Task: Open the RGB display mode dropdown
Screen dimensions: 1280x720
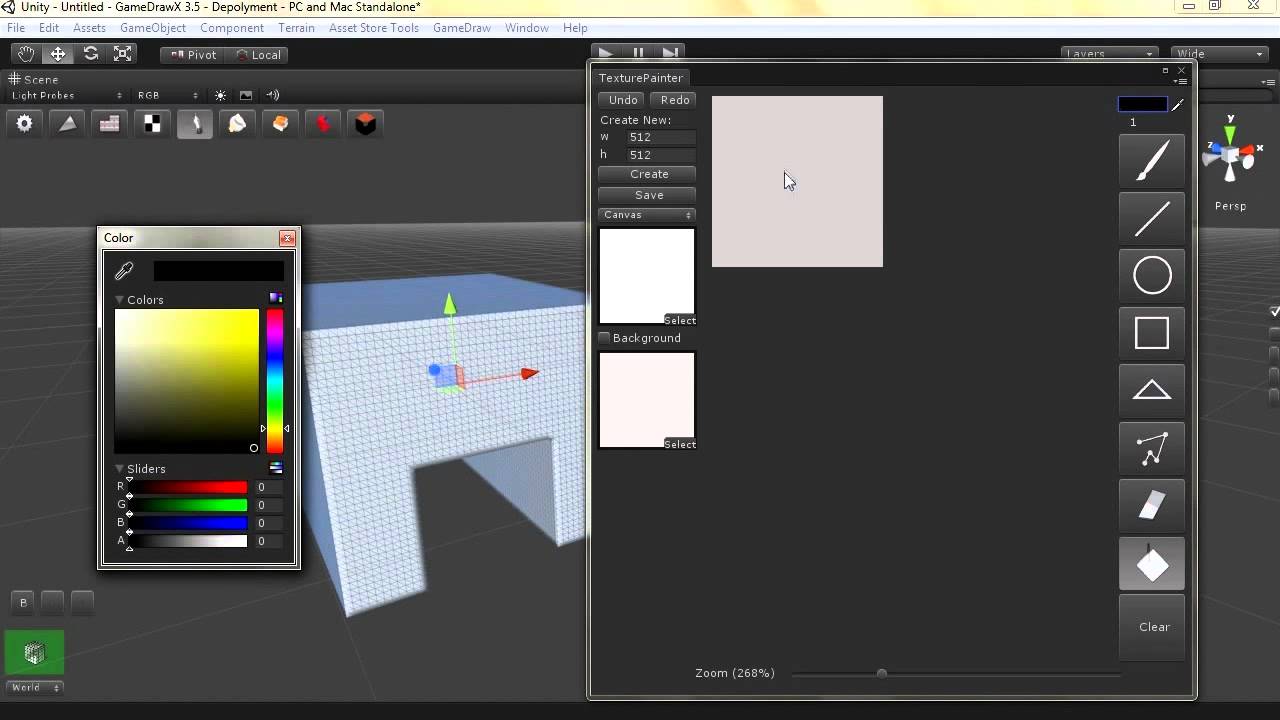Action: click(169, 95)
